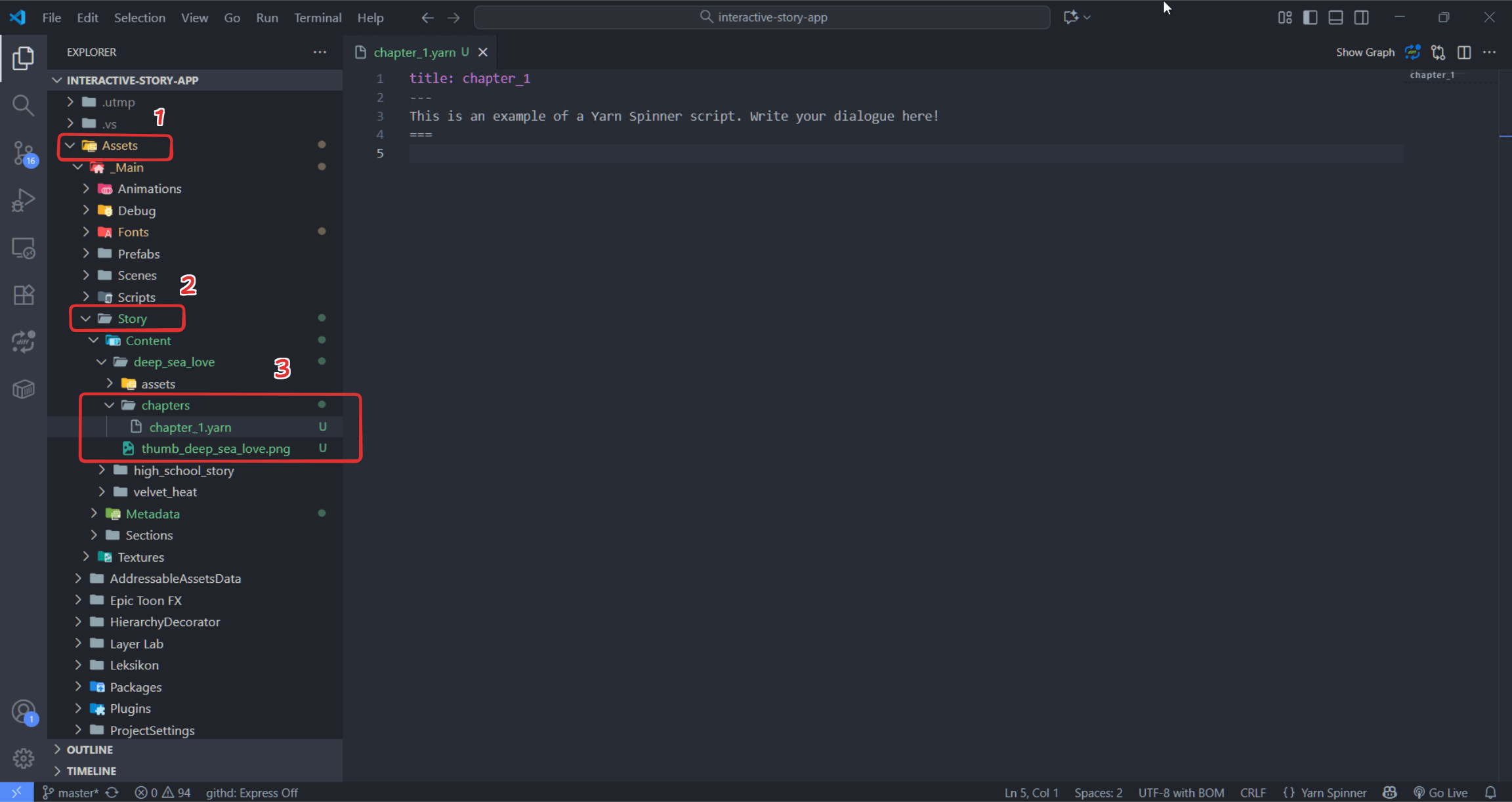Image resolution: width=1512 pixels, height=802 pixels.
Task: Start Go Live server from status bar
Action: (x=1441, y=792)
